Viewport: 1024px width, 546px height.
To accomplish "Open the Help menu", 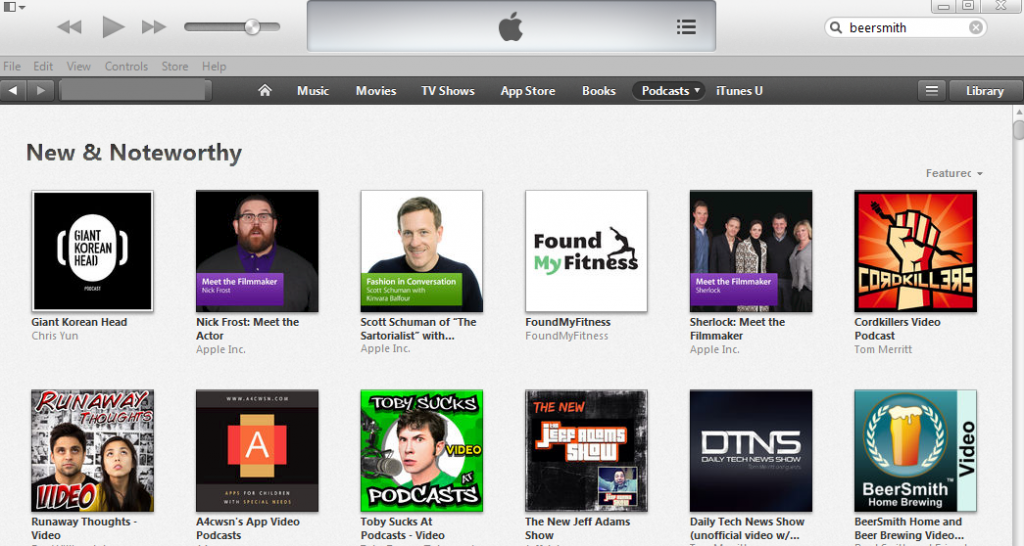I will 214,66.
